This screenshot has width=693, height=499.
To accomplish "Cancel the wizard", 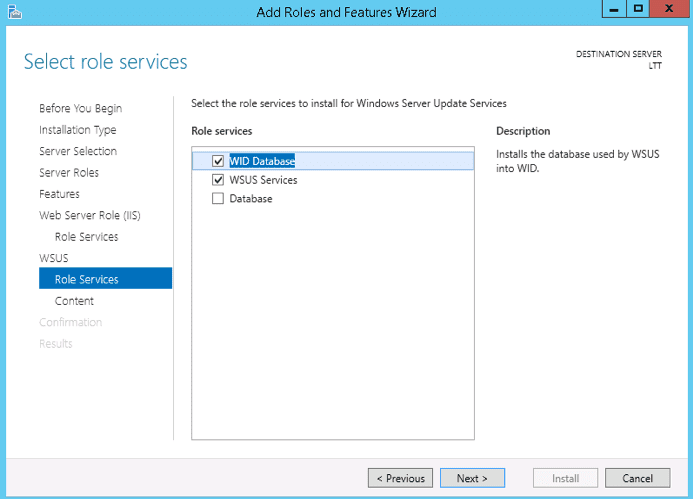I will click(637, 478).
